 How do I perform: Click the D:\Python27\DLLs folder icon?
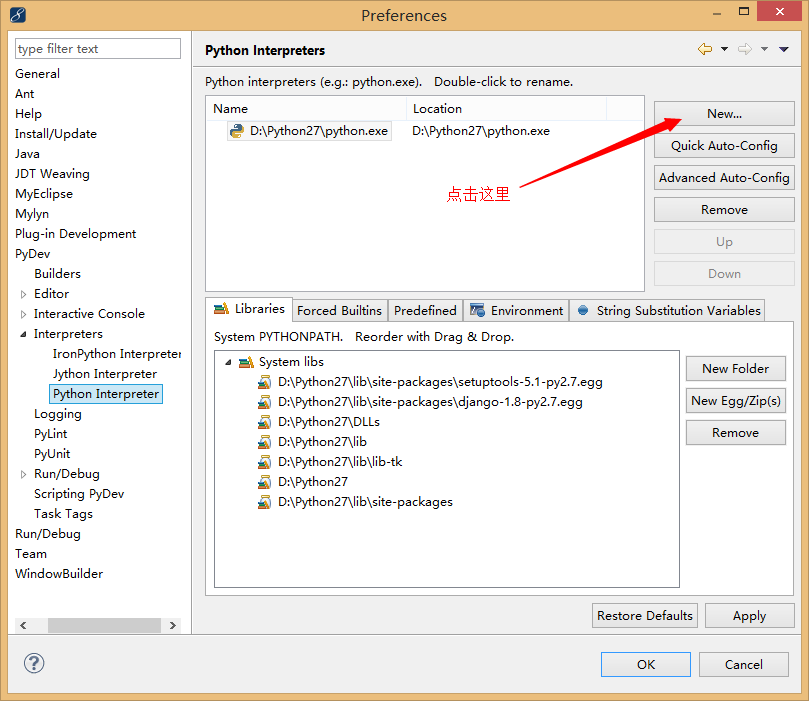[264, 422]
